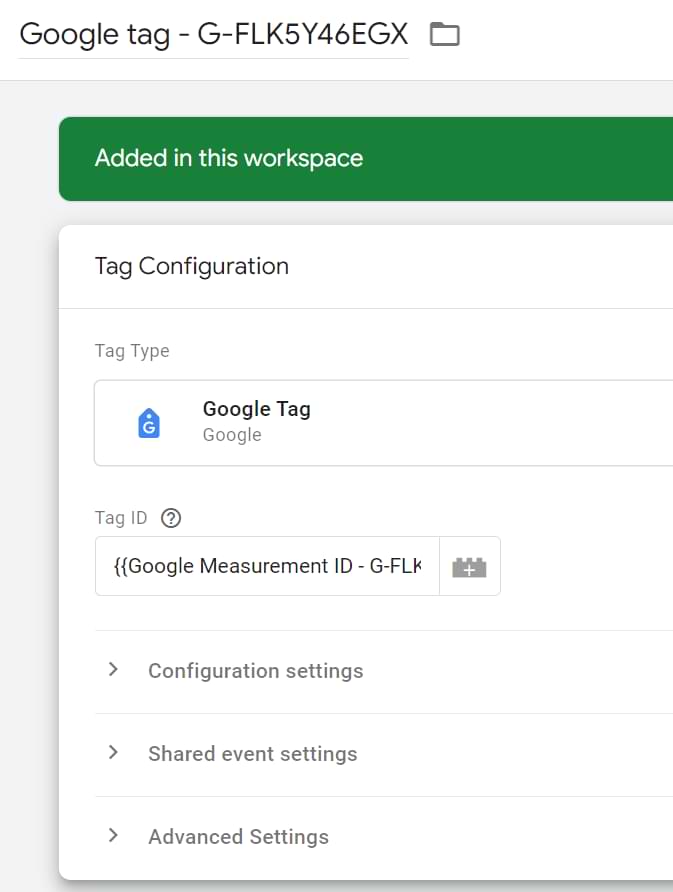
Task: Expand the chevron beside Shared event settings
Action: [x=113, y=753]
